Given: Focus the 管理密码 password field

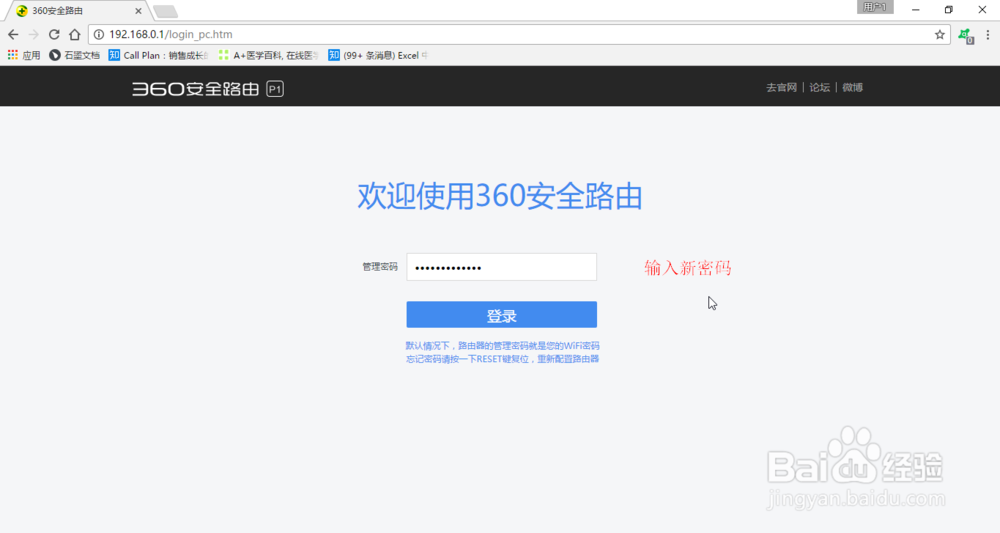Looking at the screenshot, I should click(501, 267).
